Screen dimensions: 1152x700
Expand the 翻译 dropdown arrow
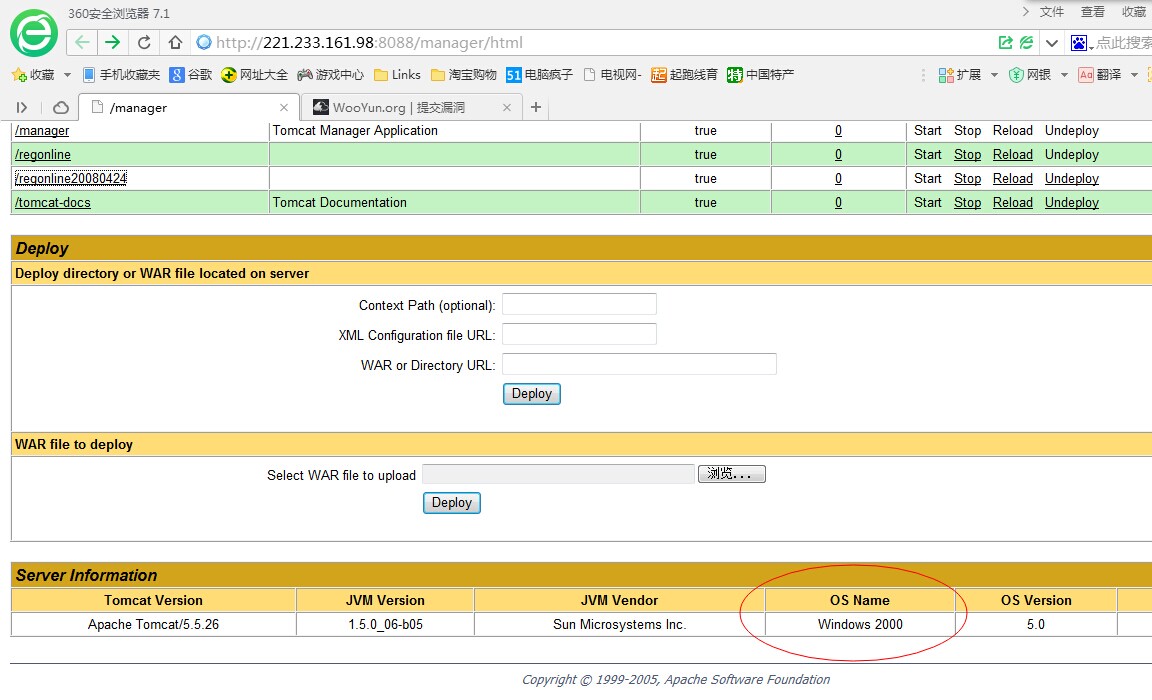point(1134,75)
